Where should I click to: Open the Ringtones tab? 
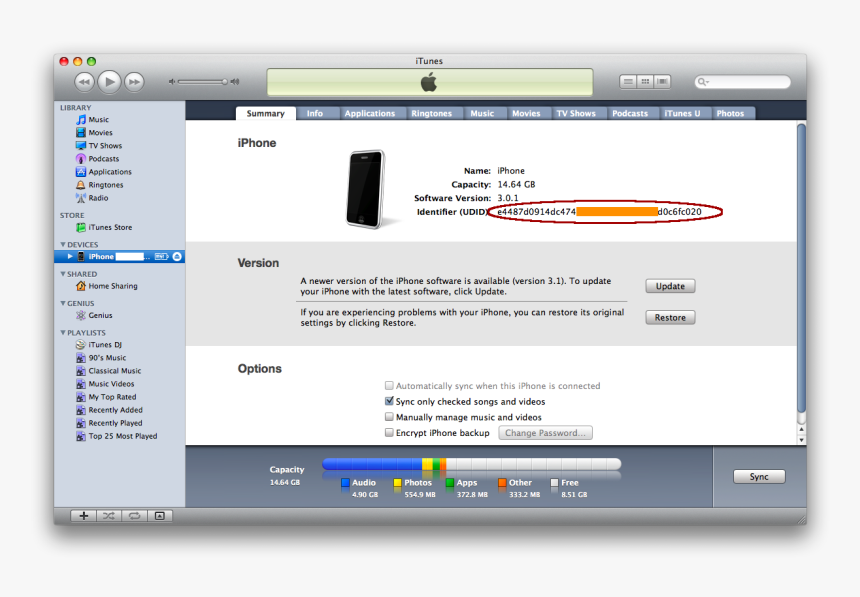pyautogui.click(x=432, y=114)
